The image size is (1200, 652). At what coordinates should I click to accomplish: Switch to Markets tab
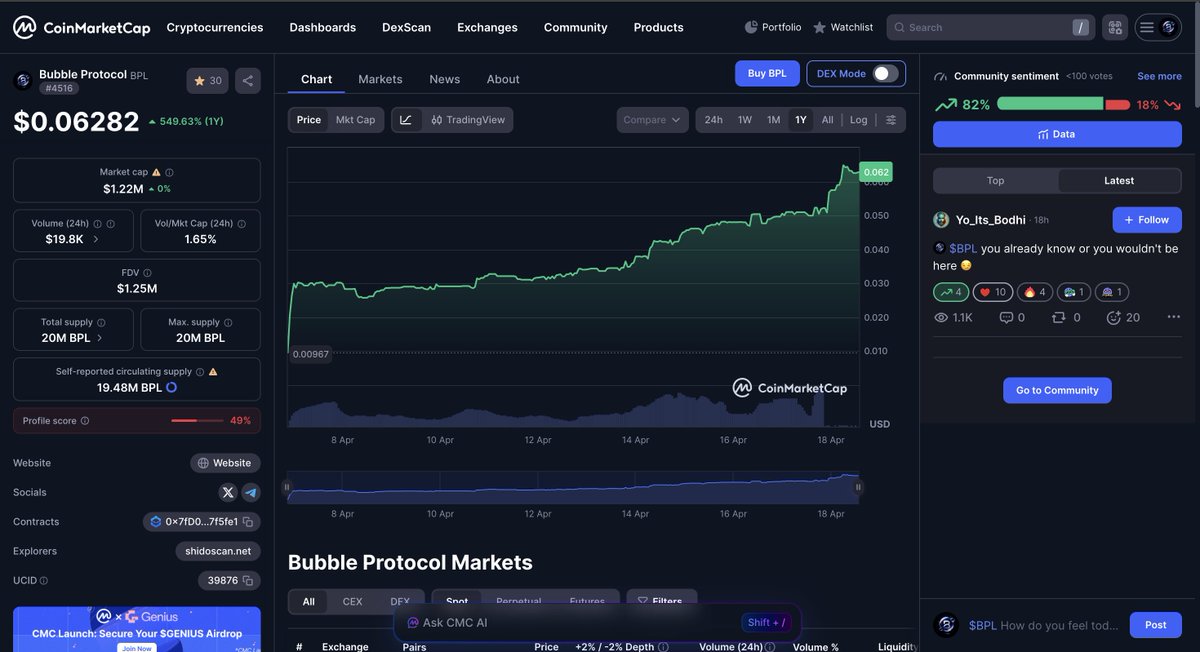[380, 79]
